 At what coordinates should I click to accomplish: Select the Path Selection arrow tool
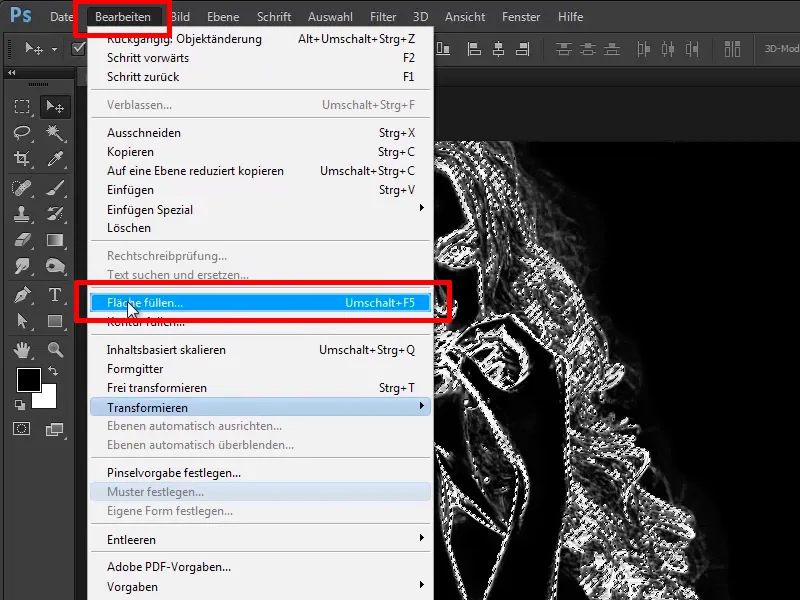[22, 321]
